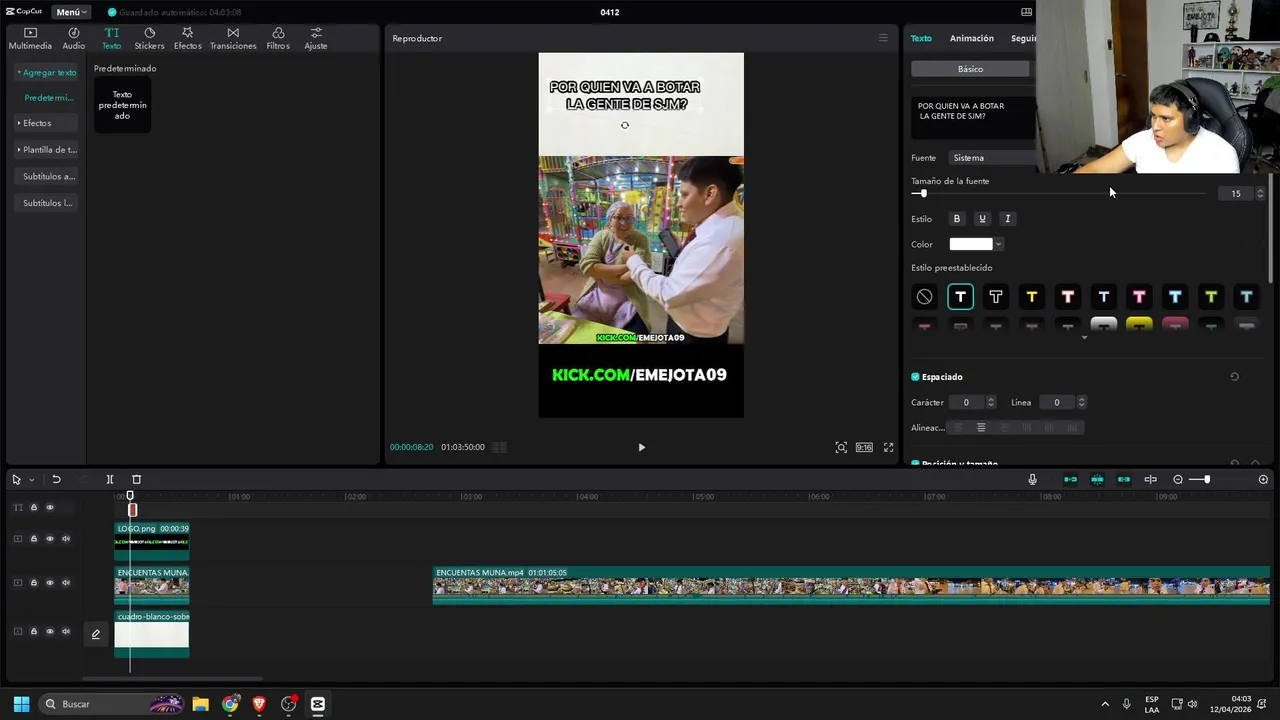Adjust the font size slider
Screen dimensions: 1280x720
point(923,193)
